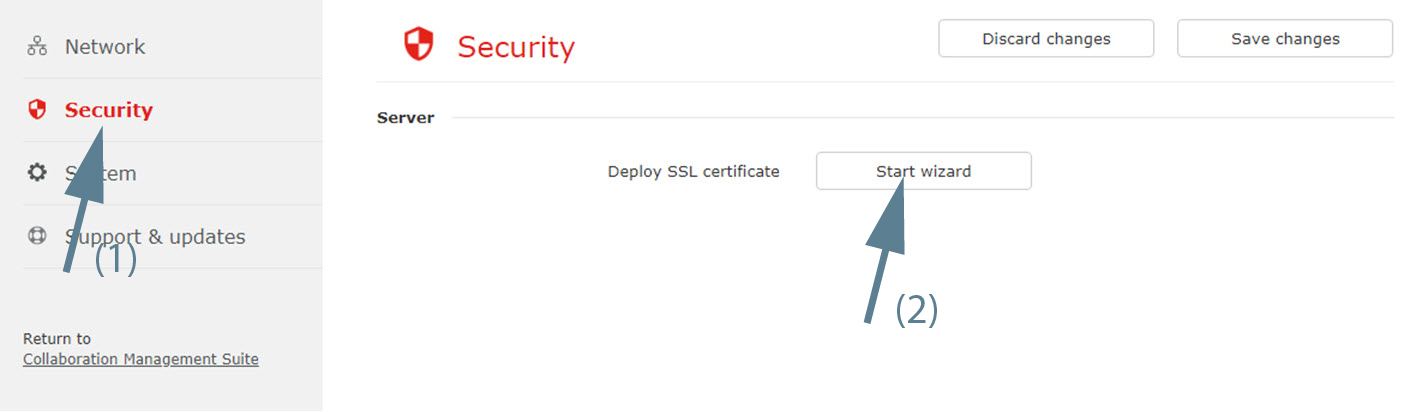Viewport: 1416px width, 412px height.
Task: Click the System gear icon
Action: pyautogui.click(x=37, y=173)
